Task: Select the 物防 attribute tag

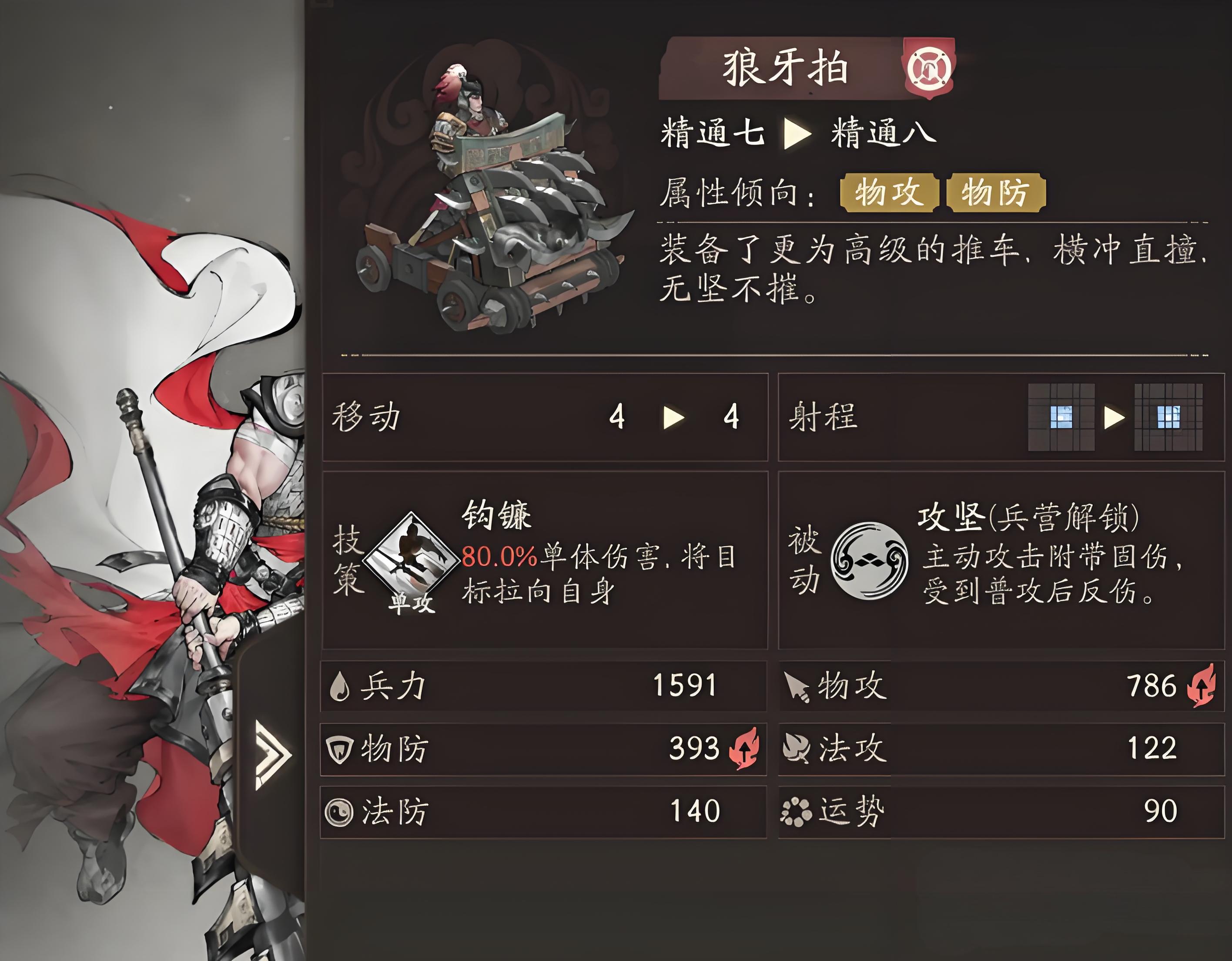Action: coord(996,193)
